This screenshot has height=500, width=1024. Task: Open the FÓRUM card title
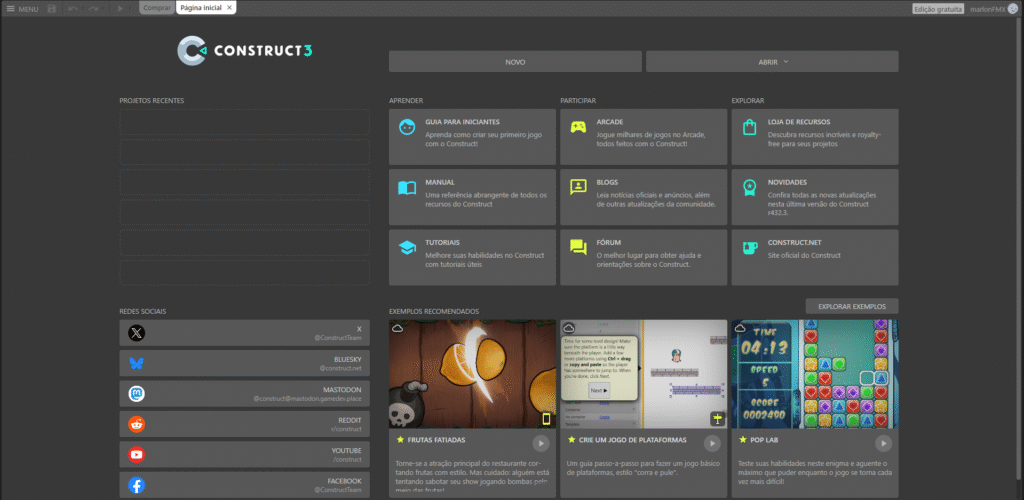(609, 243)
